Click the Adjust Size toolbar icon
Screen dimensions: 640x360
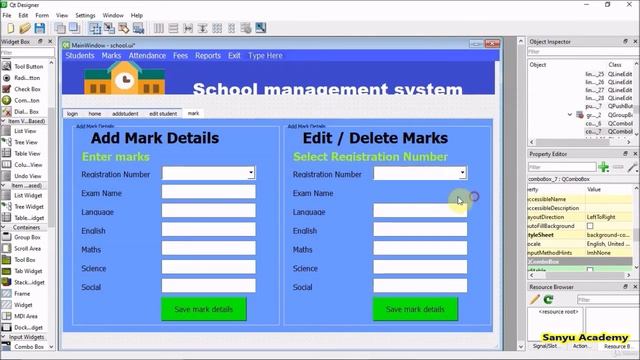260,28
